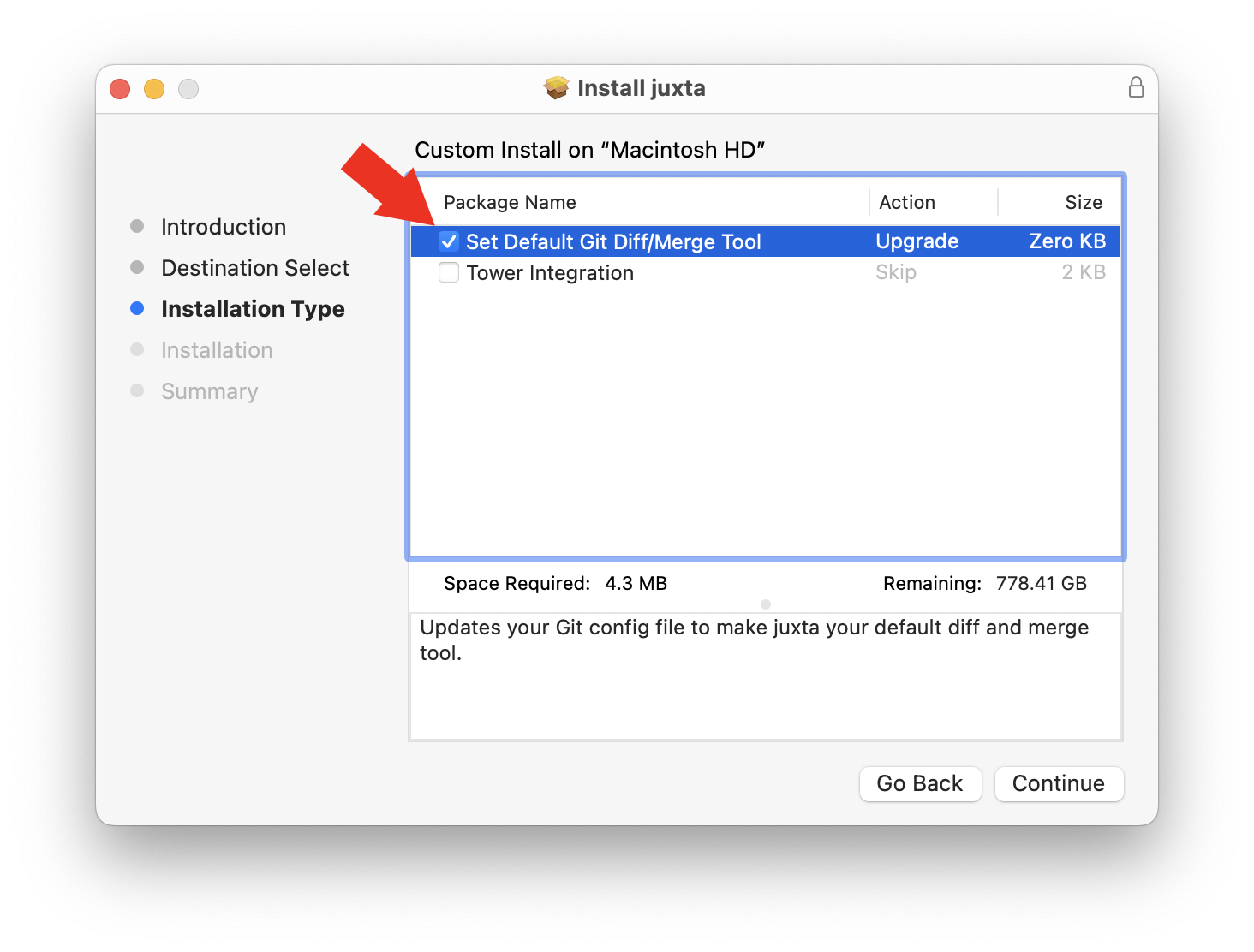The image size is (1254, 952).
Task: Click the Remaining 778.41 GB label
Action: [985, 583]
